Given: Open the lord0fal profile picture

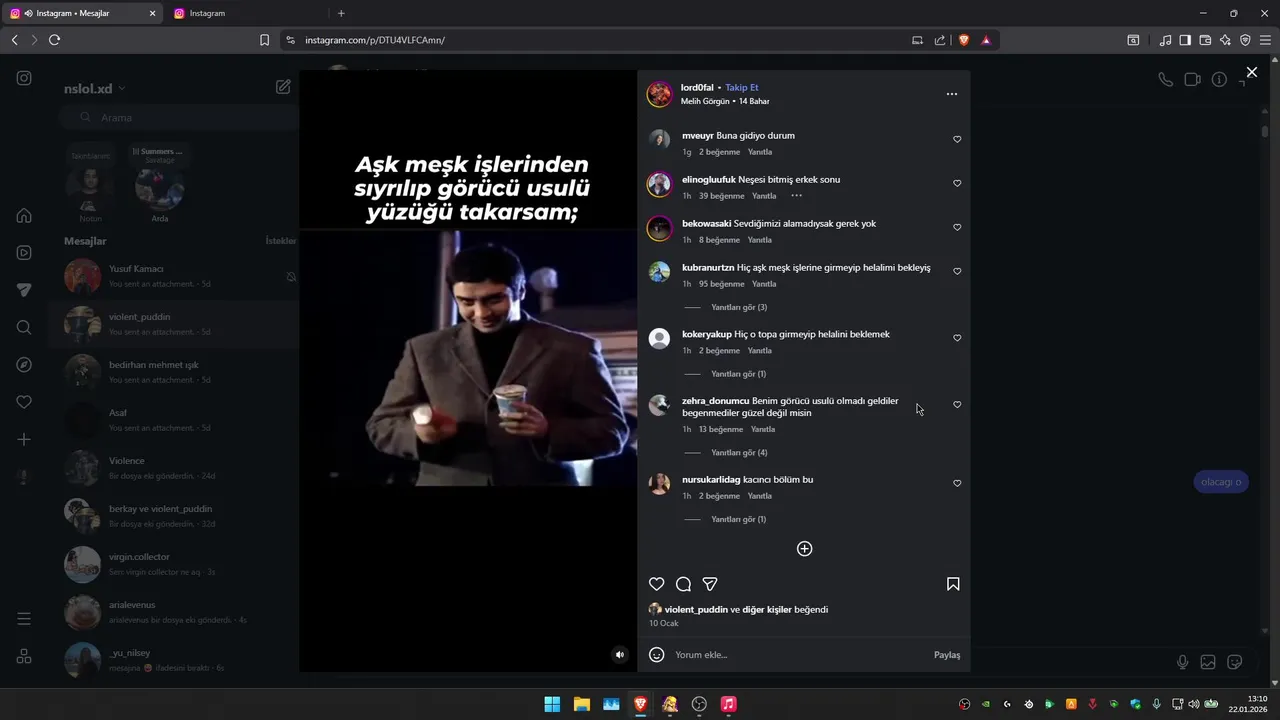Looking at the screenshot, I should (x=659, y=94).
